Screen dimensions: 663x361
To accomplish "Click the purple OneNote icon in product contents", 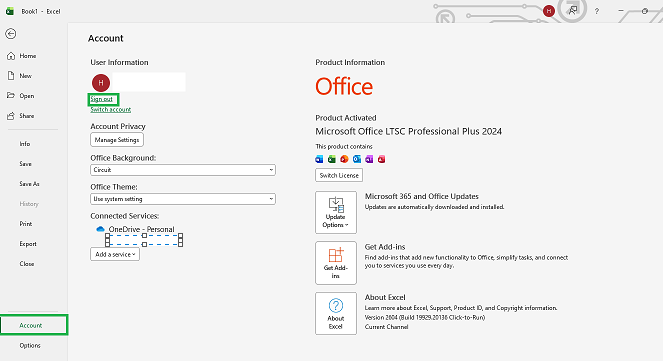I will click(369, 159).
